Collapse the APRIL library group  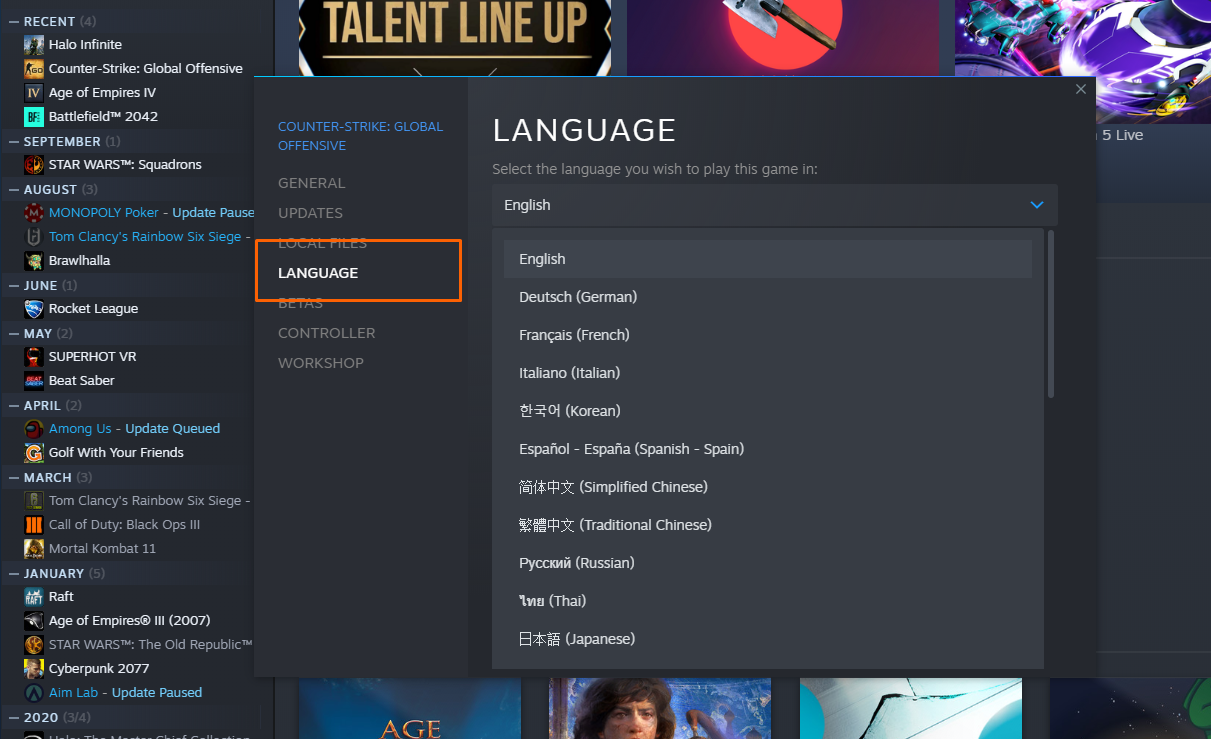point(14,406)
